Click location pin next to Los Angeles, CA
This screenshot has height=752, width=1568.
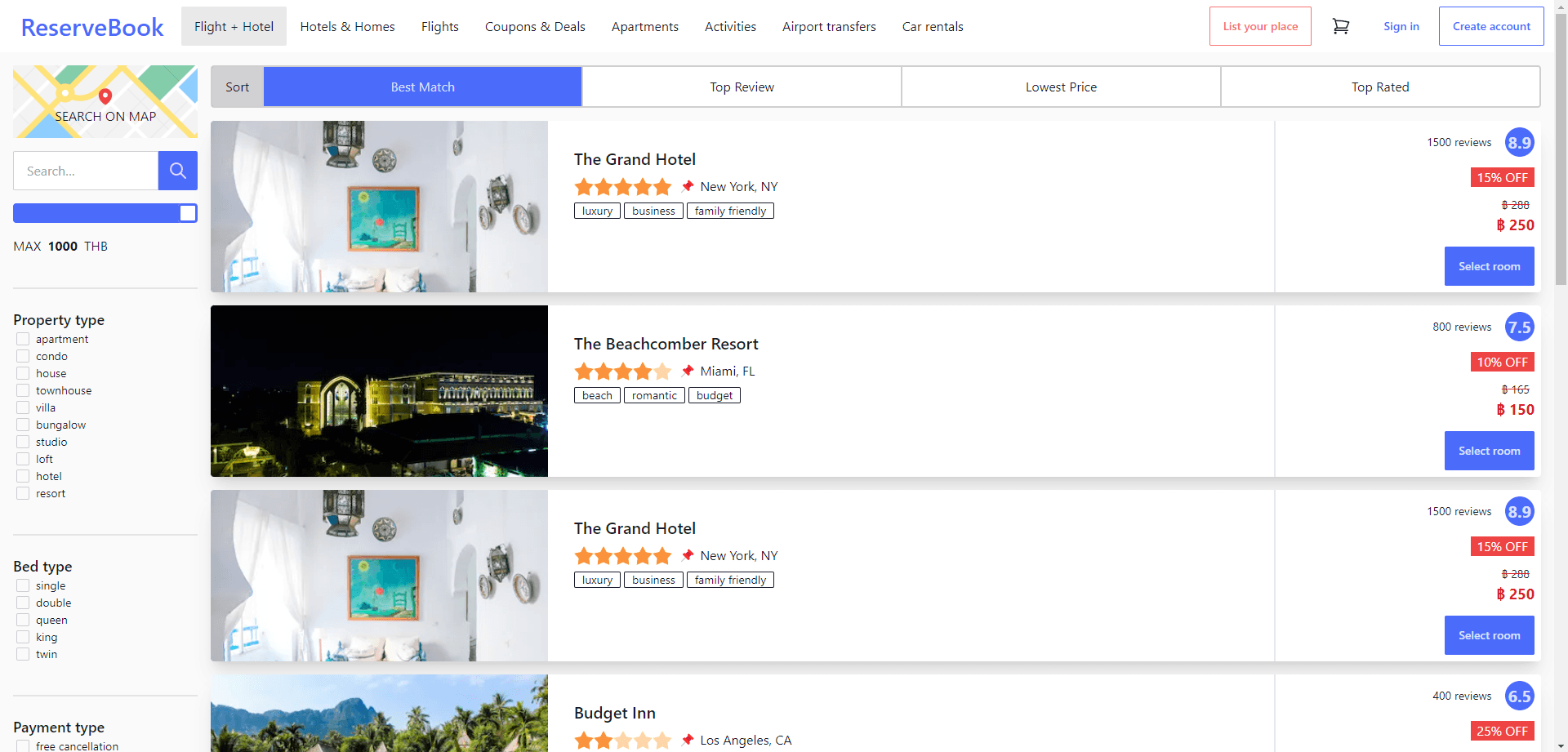coord(688,740)
